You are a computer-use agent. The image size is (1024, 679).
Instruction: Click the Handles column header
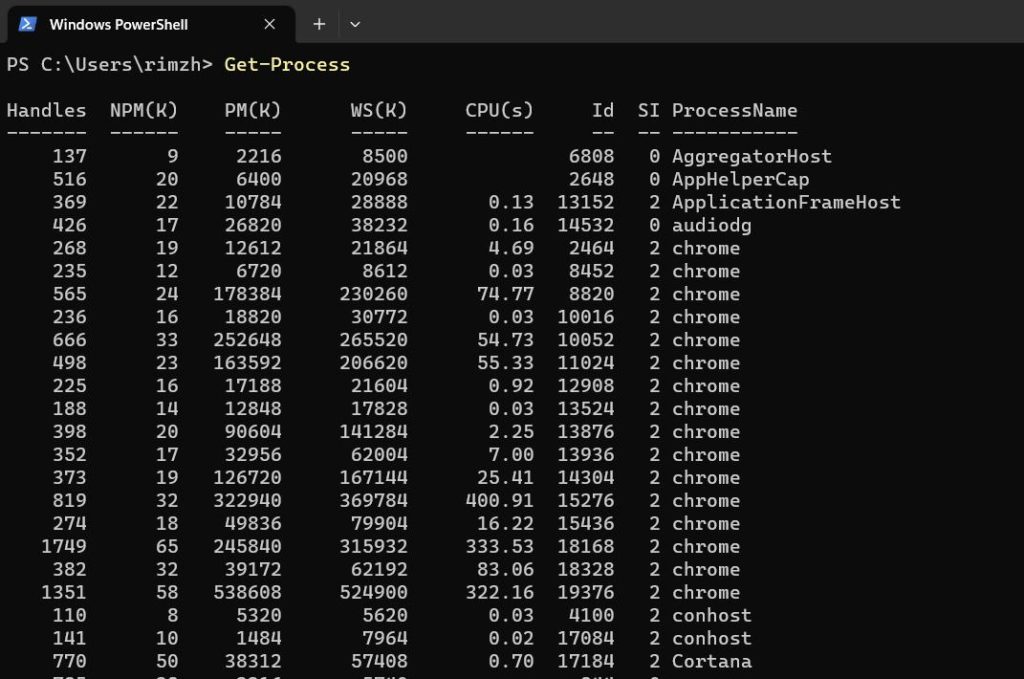click(46, 110)
